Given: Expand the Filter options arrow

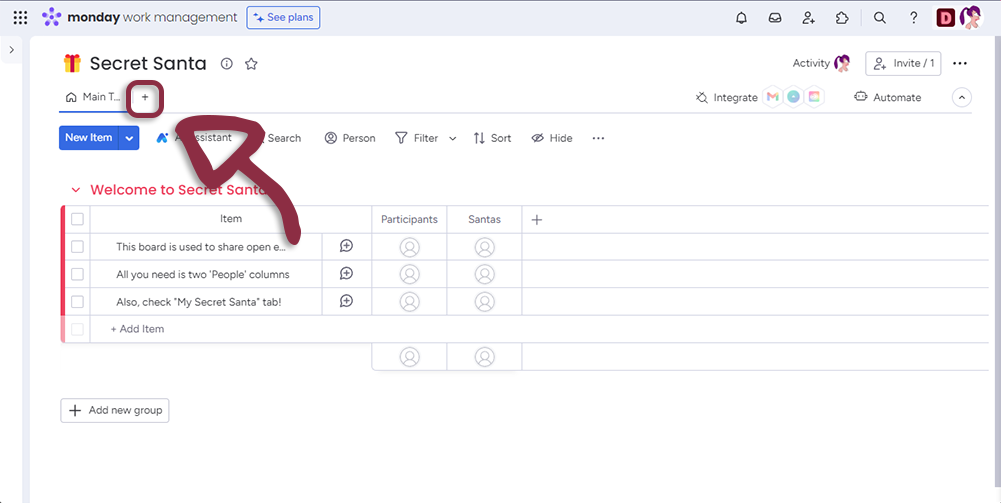Looking at the screenshot, I should coord(452,139).
